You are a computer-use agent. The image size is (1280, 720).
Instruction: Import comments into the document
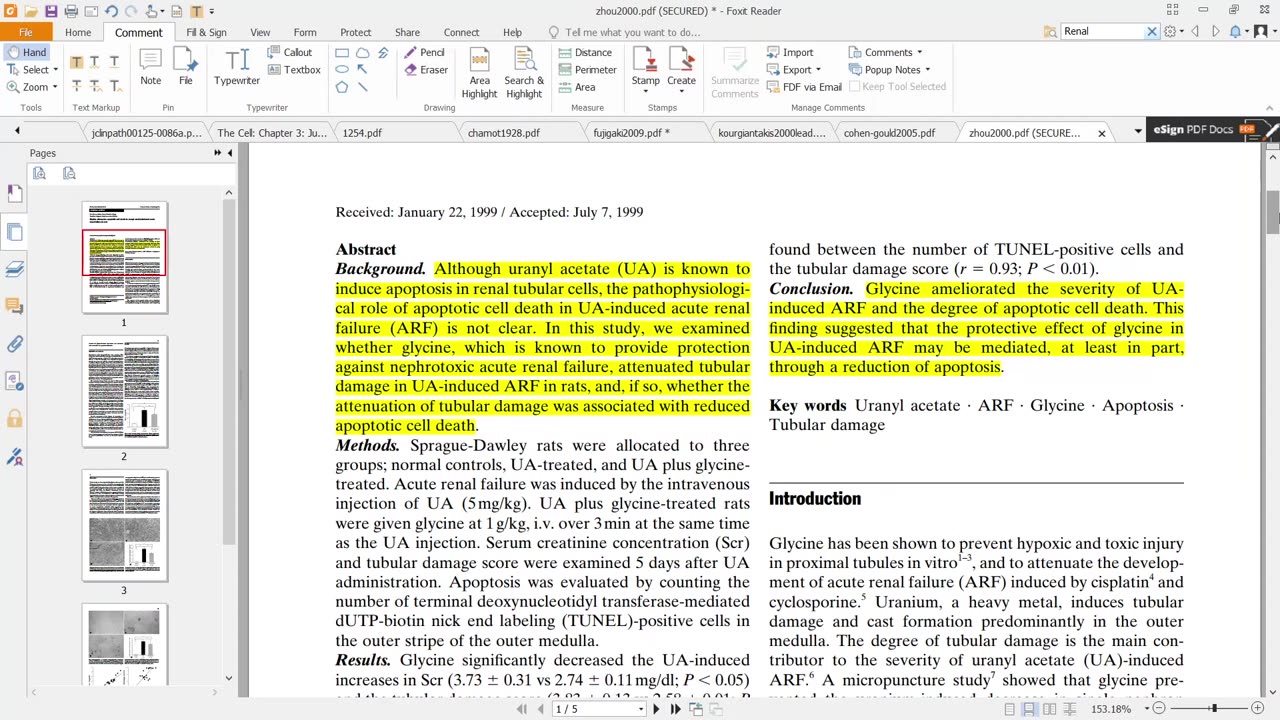point(790,52)
